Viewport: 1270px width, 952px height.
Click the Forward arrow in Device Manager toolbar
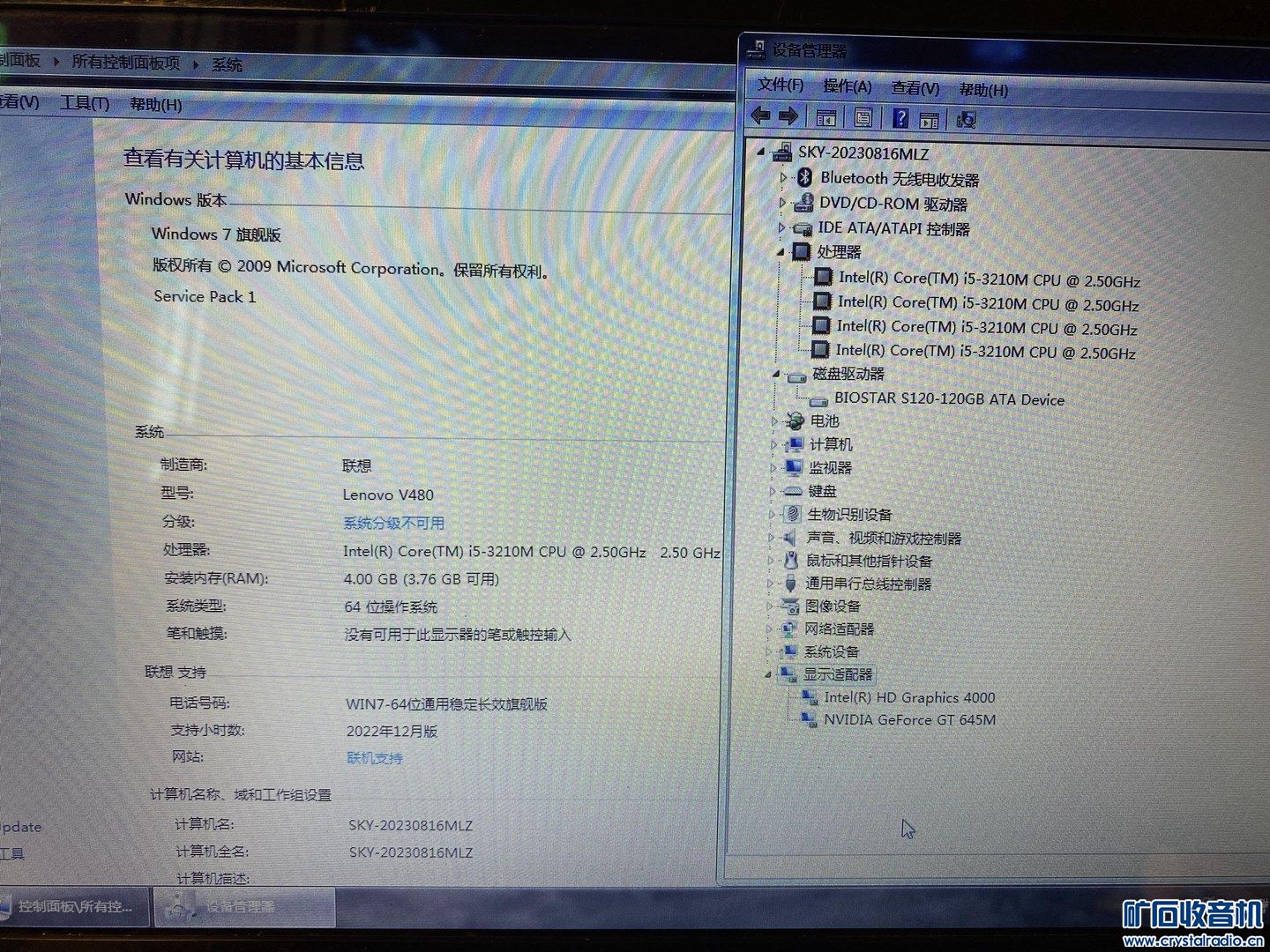coord(789,115)
